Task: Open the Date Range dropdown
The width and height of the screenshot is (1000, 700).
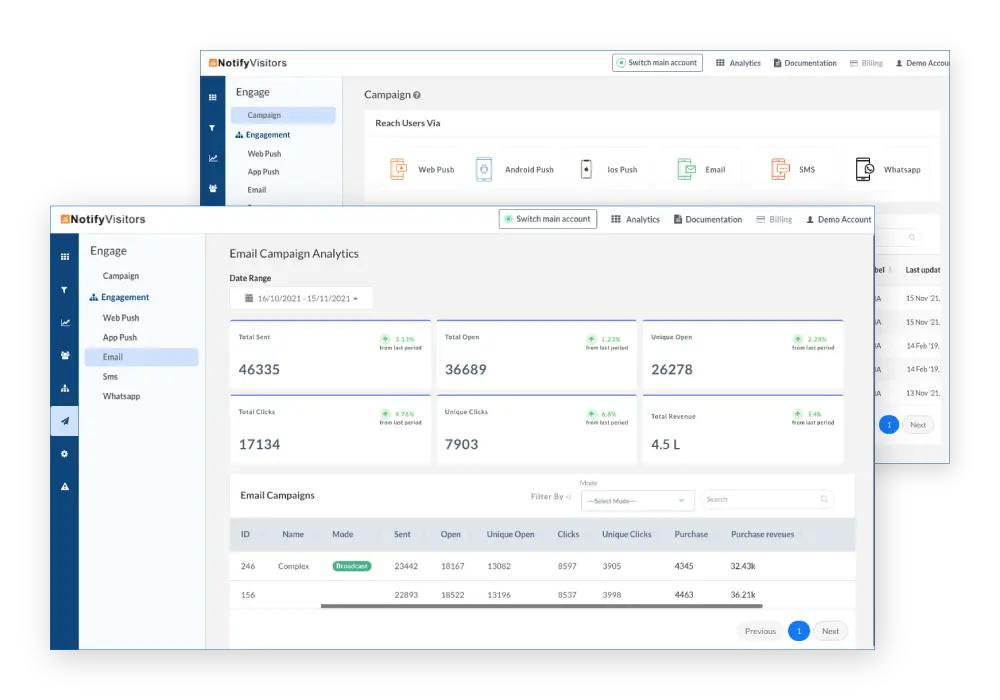Action: click(x=301, y=298)
